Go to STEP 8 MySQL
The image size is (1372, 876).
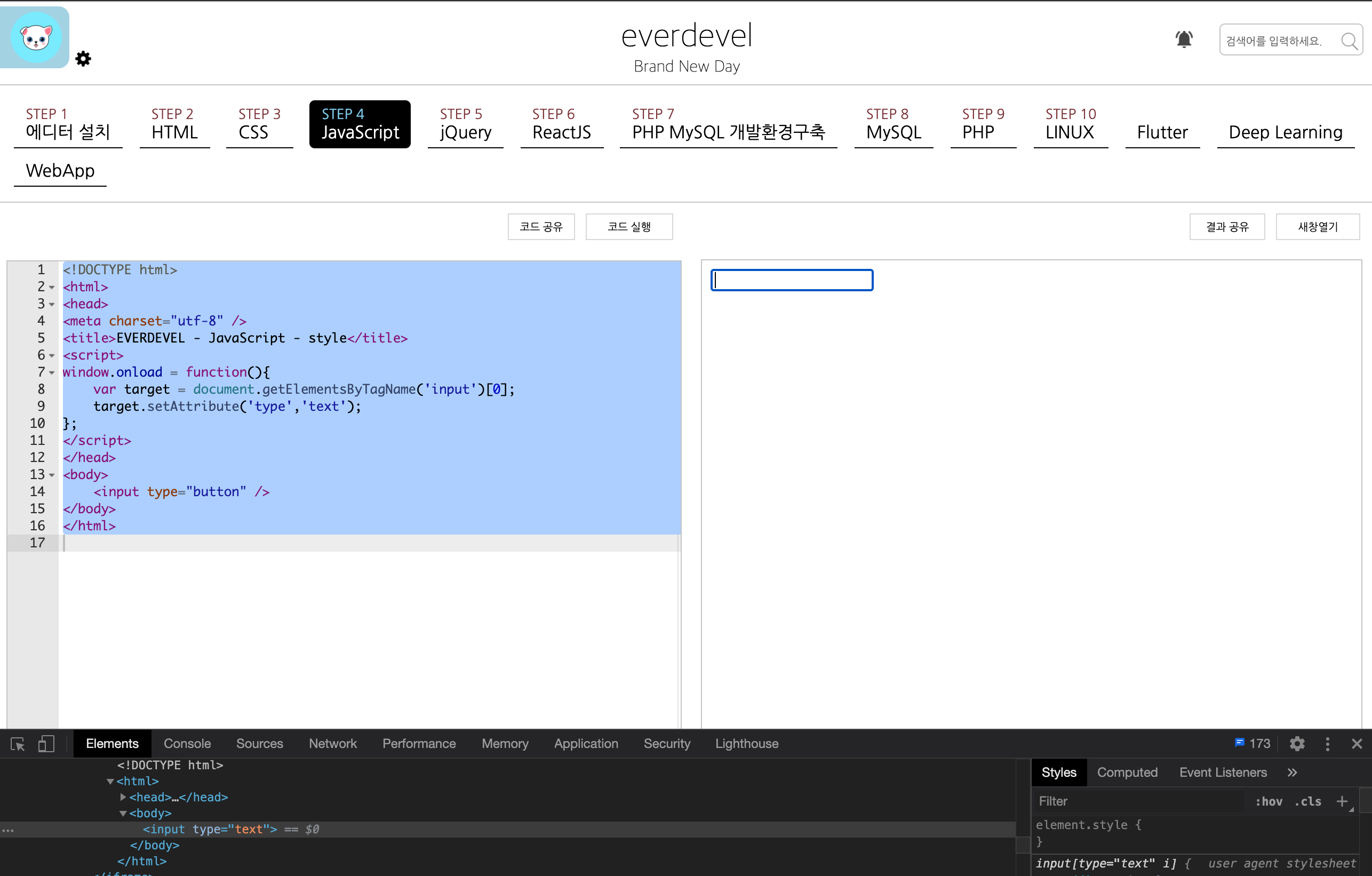tap(894, 124)
